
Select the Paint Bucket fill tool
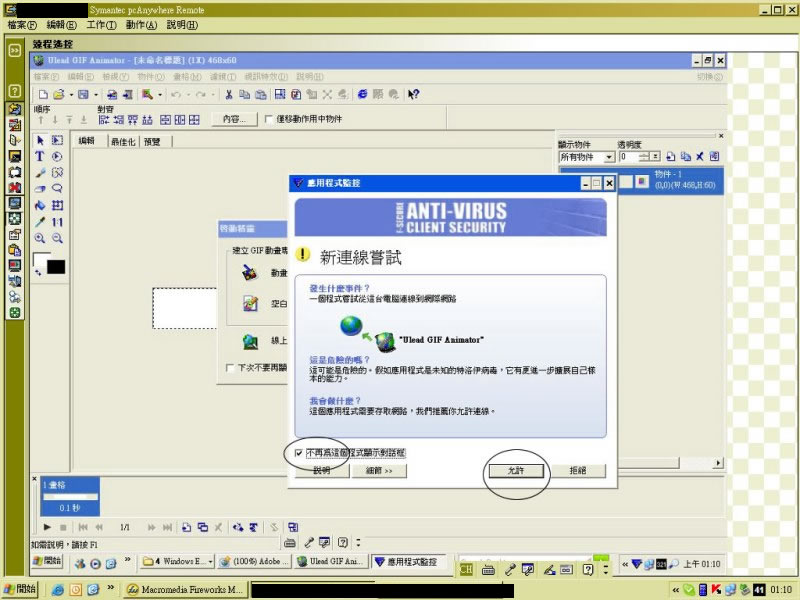40,206
